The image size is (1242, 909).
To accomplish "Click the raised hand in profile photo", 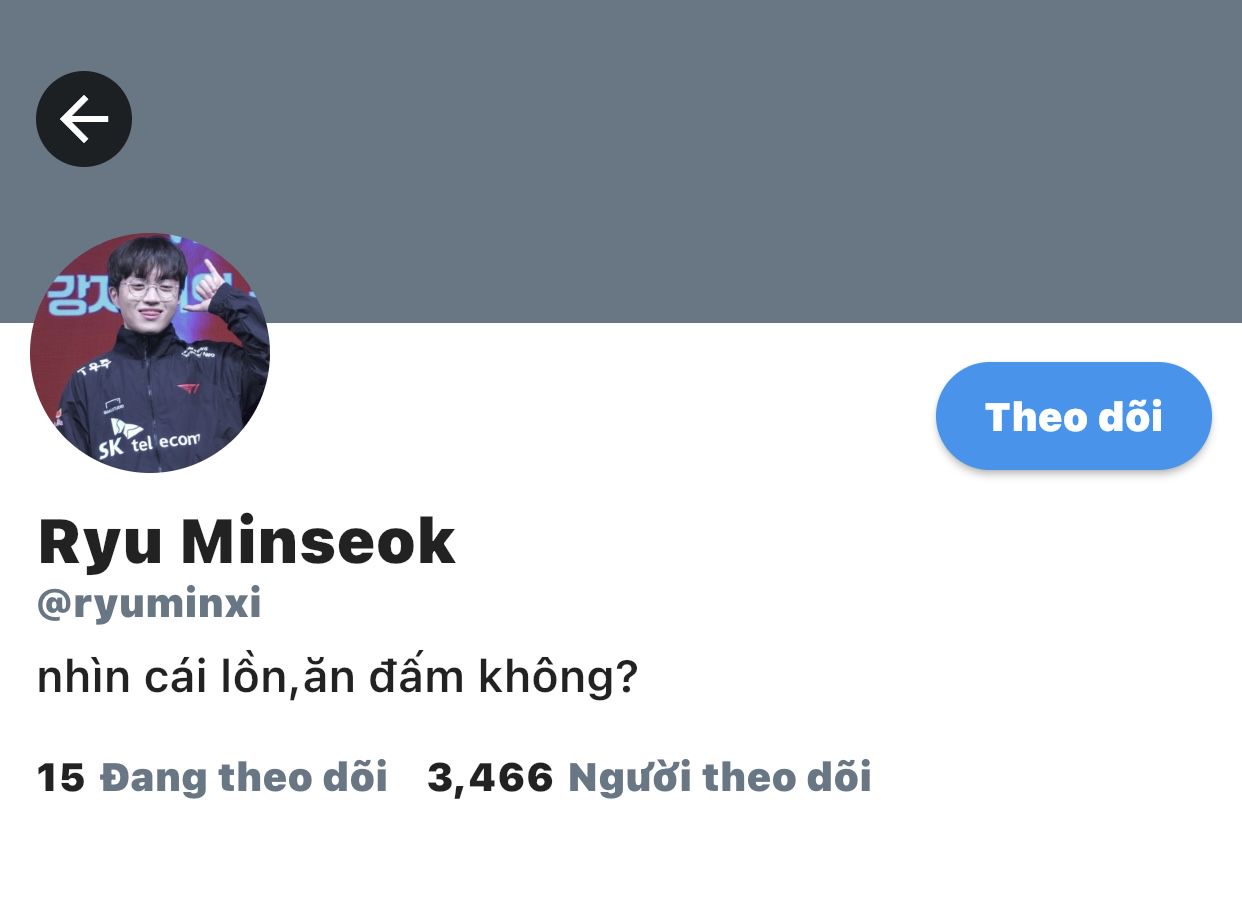I will 212,284.
